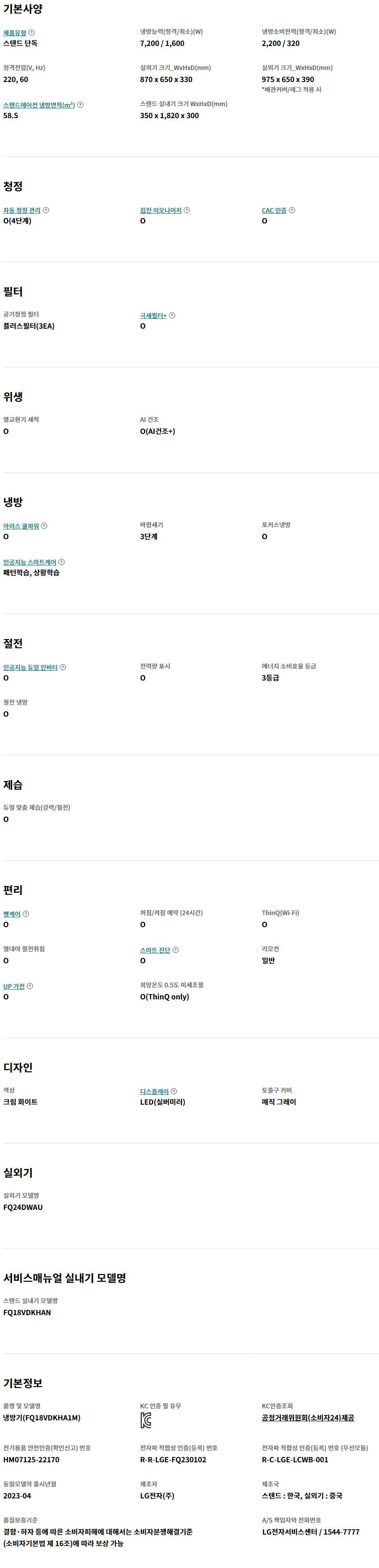Screen dimensions: 379x1568
Task: Click info icon beside 스마트 진단
Action: pos(176,949)
